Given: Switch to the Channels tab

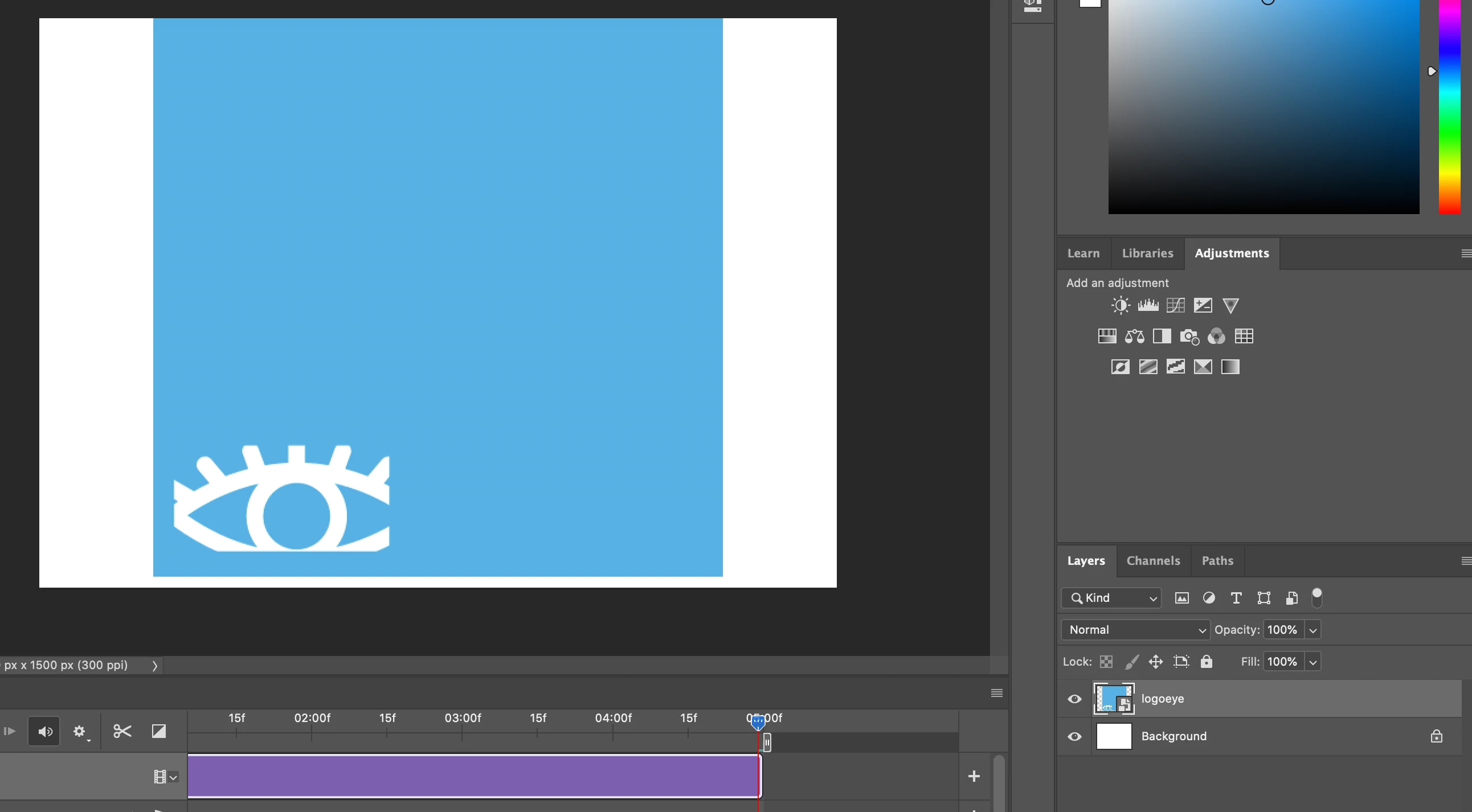Looking at the screenshot, I should point(1152,560).
